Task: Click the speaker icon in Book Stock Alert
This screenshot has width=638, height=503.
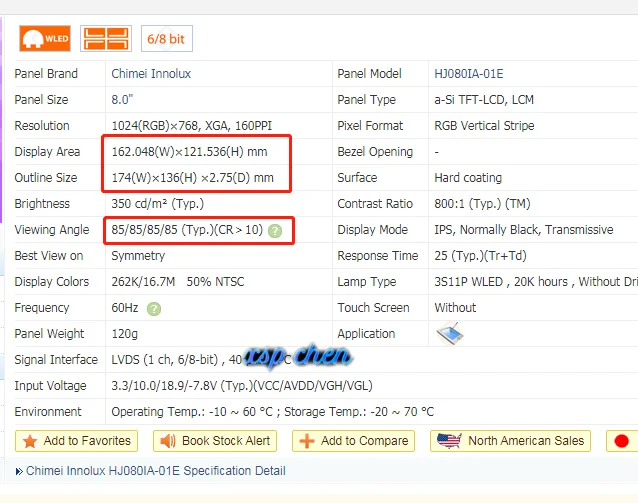Action: pos(168,441)
